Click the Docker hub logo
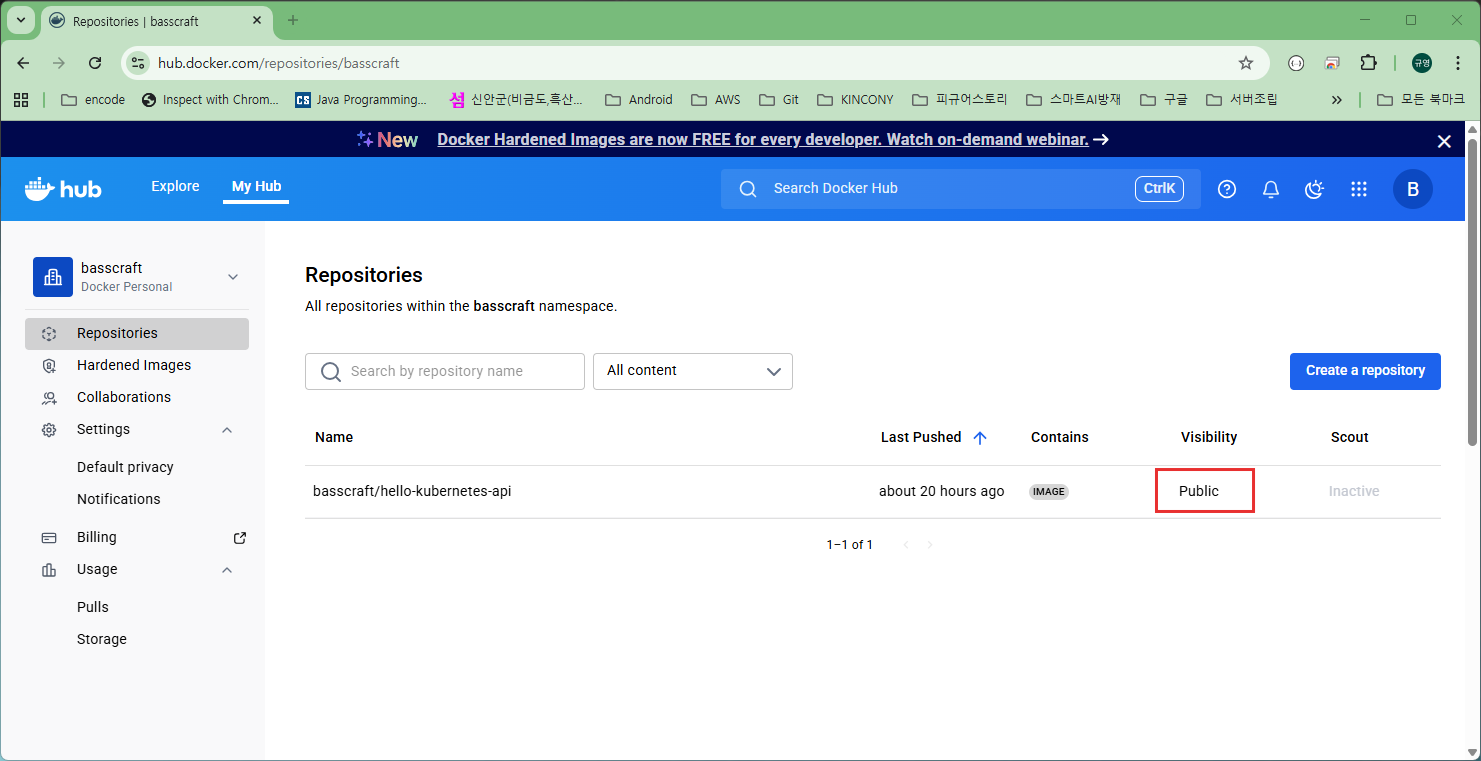 coord(63,188)
